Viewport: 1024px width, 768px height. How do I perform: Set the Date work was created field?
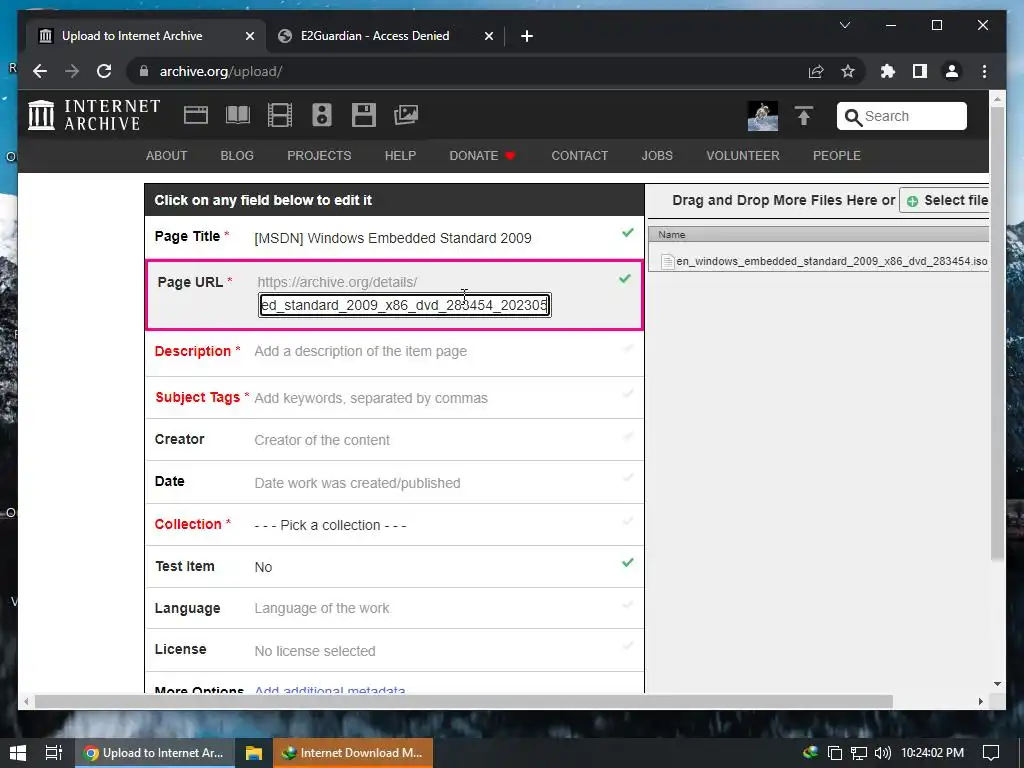tap(357, 483)
